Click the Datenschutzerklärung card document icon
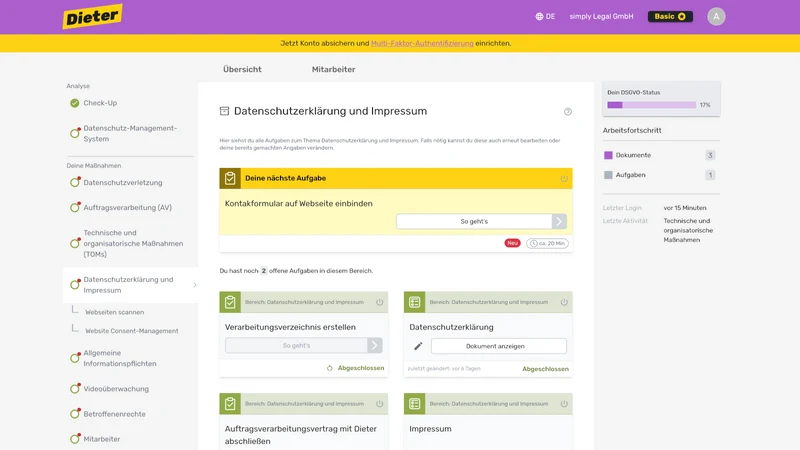 414,302
